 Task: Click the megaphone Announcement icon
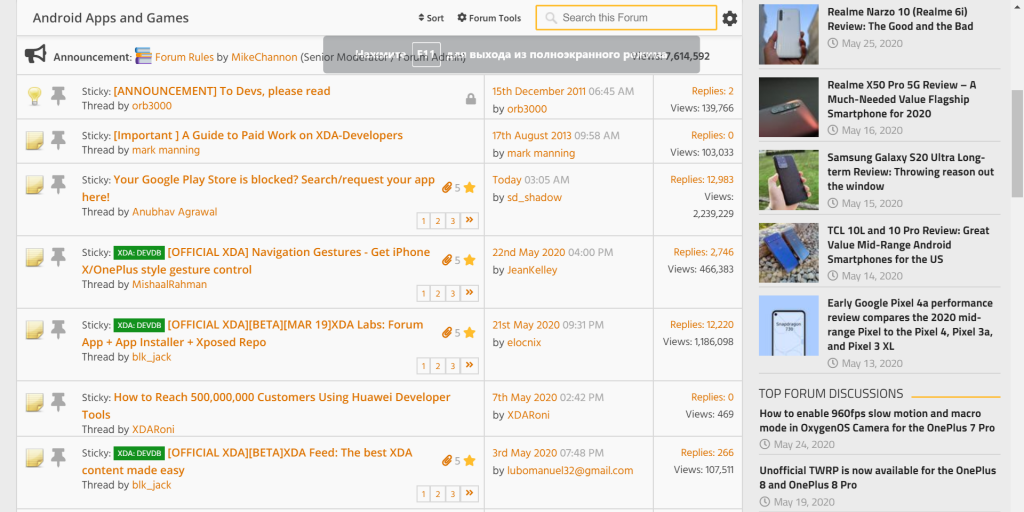pyautogui.click(x=36, y=54)
